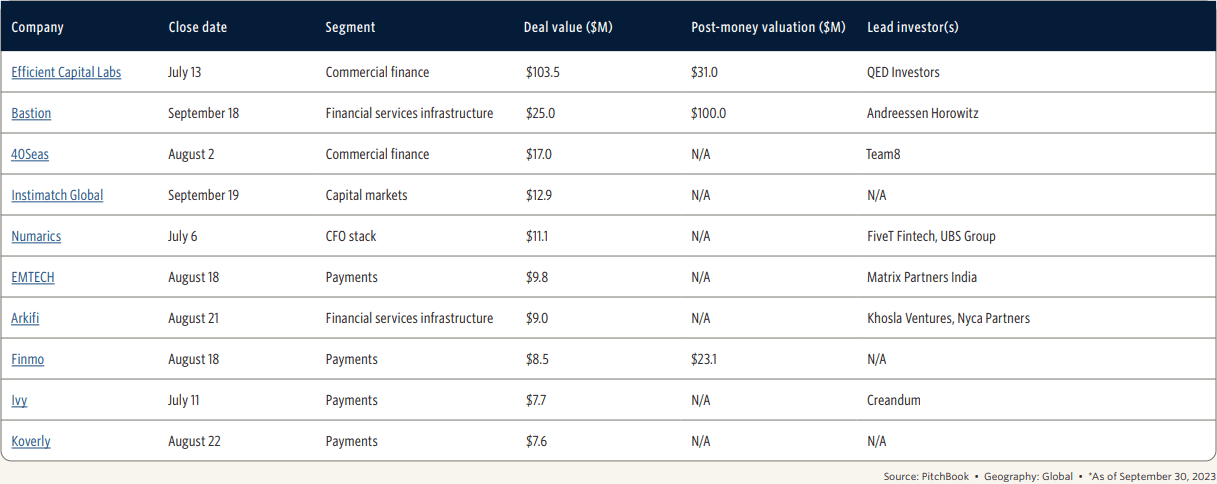Click the Company column header

coord(37,27)
